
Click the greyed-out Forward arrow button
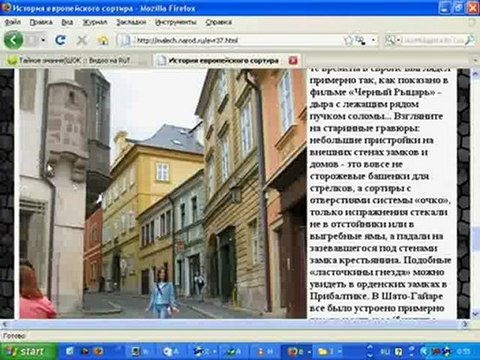[32, 40]
